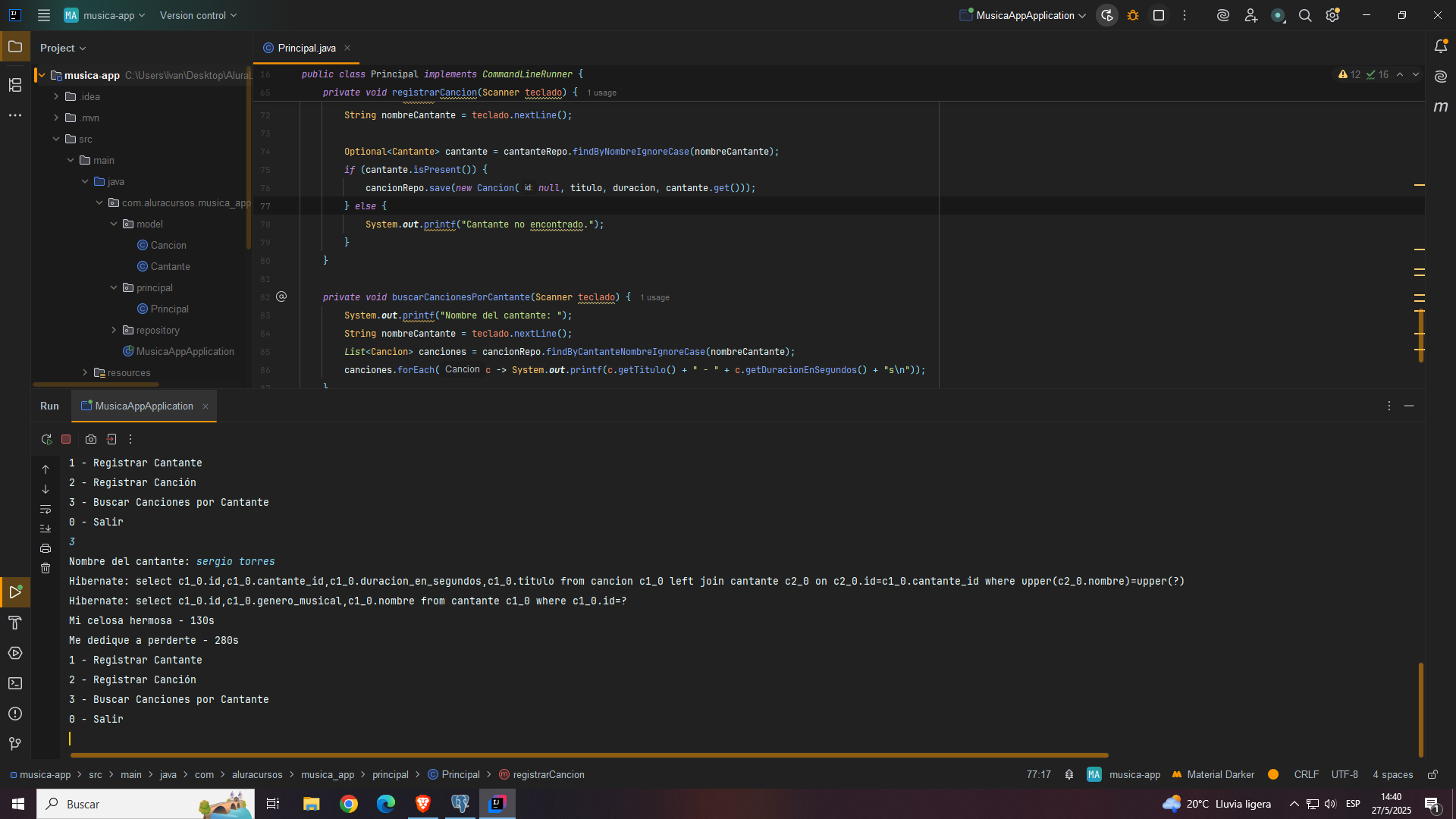Open the Project tool window folder icon

(x=15, y=47)
